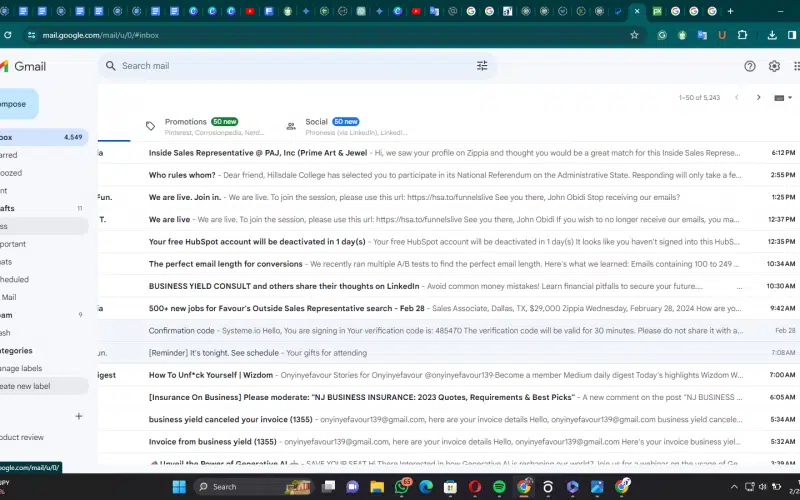800x500 pixels.
Task: Add a new label with plus icon
Action: [79, 416]
